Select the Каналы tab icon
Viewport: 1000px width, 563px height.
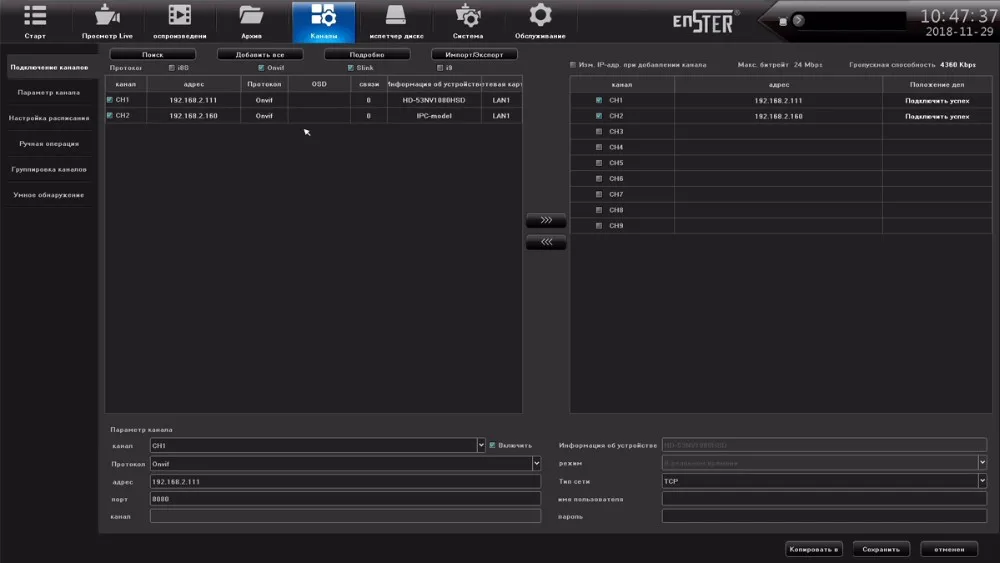coord(323,16)
